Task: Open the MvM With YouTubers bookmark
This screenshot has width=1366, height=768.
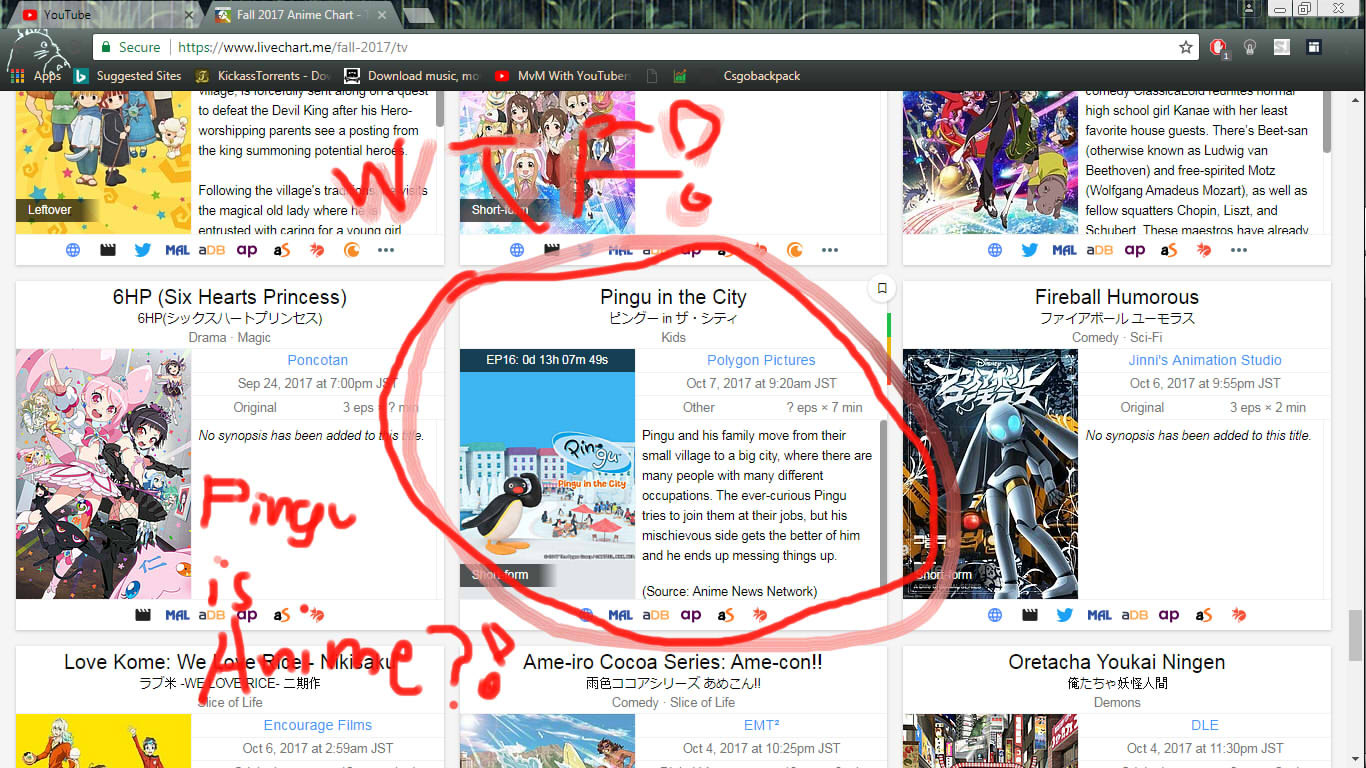Action: tap(561, 76)
